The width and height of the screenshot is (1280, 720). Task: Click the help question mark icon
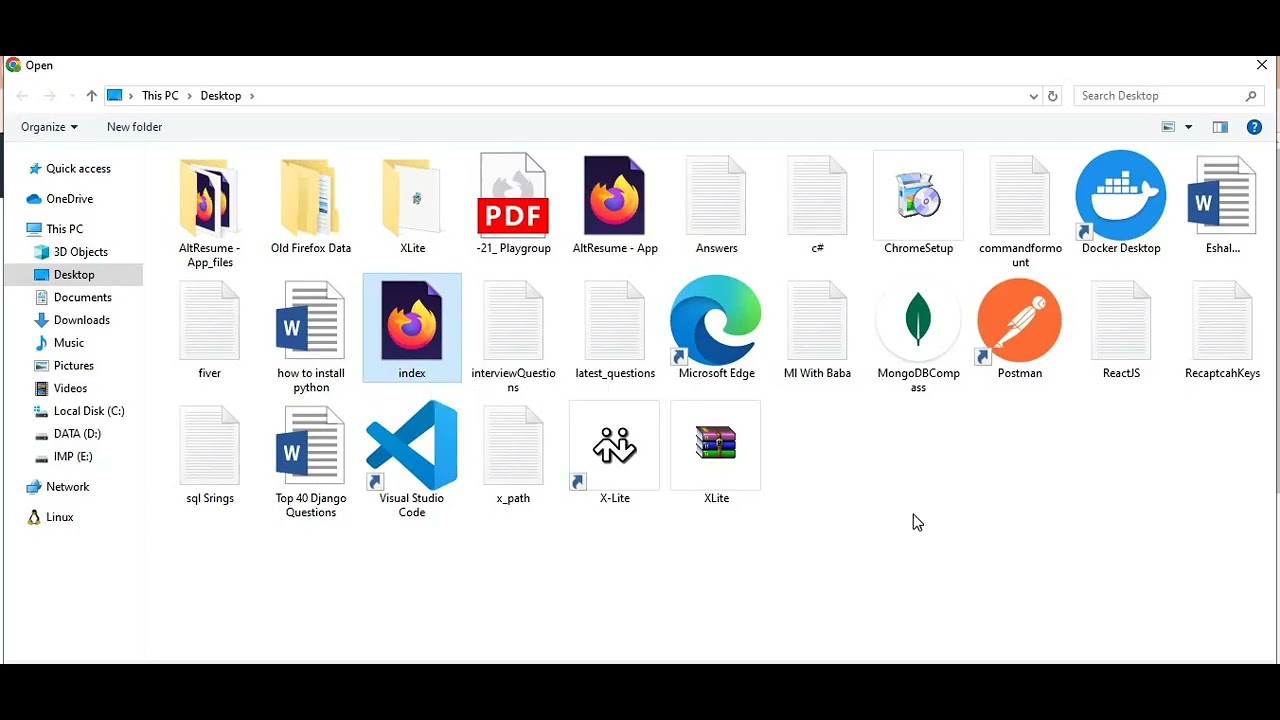(x=1254, y=127)
